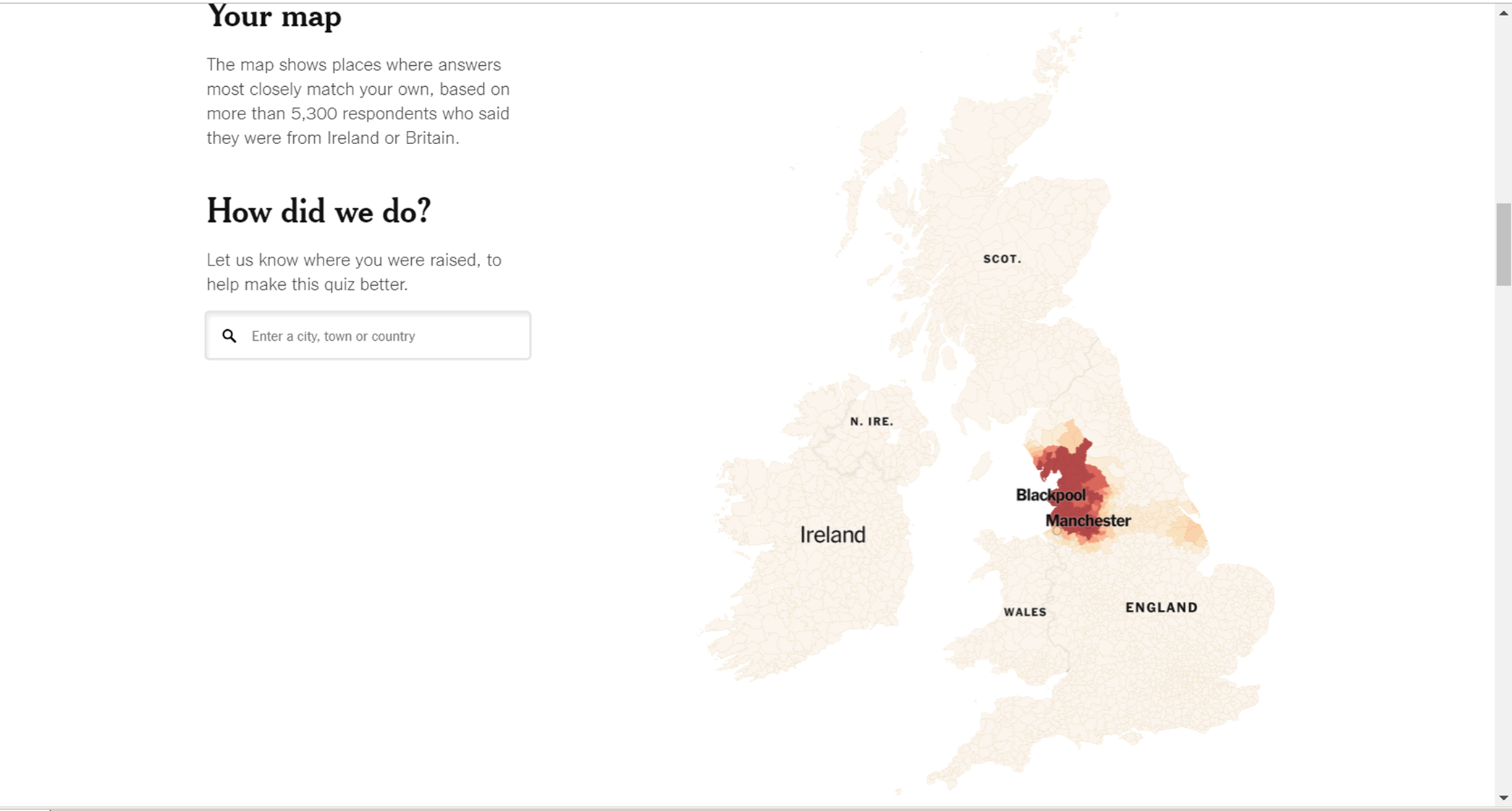Click the Blackpool label on the map
The width and height of the screenshot is (1512, 811).
click(1050, 495)
